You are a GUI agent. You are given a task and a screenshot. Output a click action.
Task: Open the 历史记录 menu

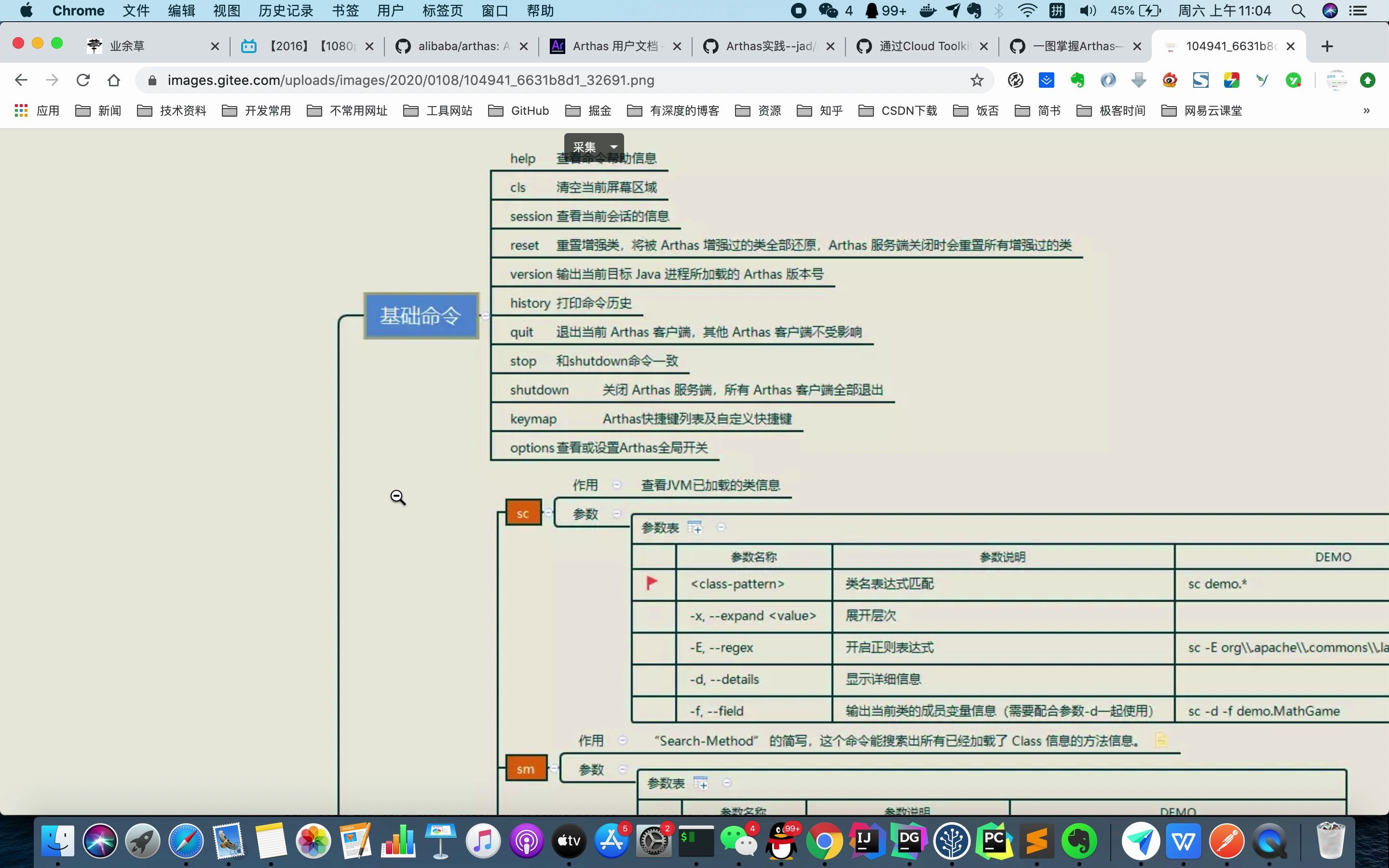pos(286,11)
